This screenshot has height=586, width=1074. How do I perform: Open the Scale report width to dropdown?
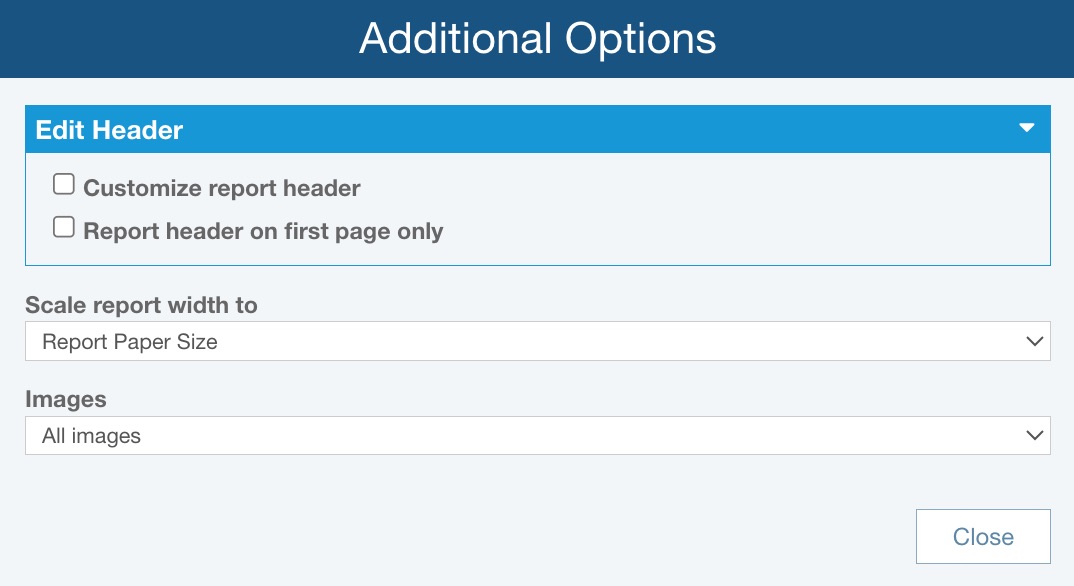pyautogui.click(x=537, y=341)
